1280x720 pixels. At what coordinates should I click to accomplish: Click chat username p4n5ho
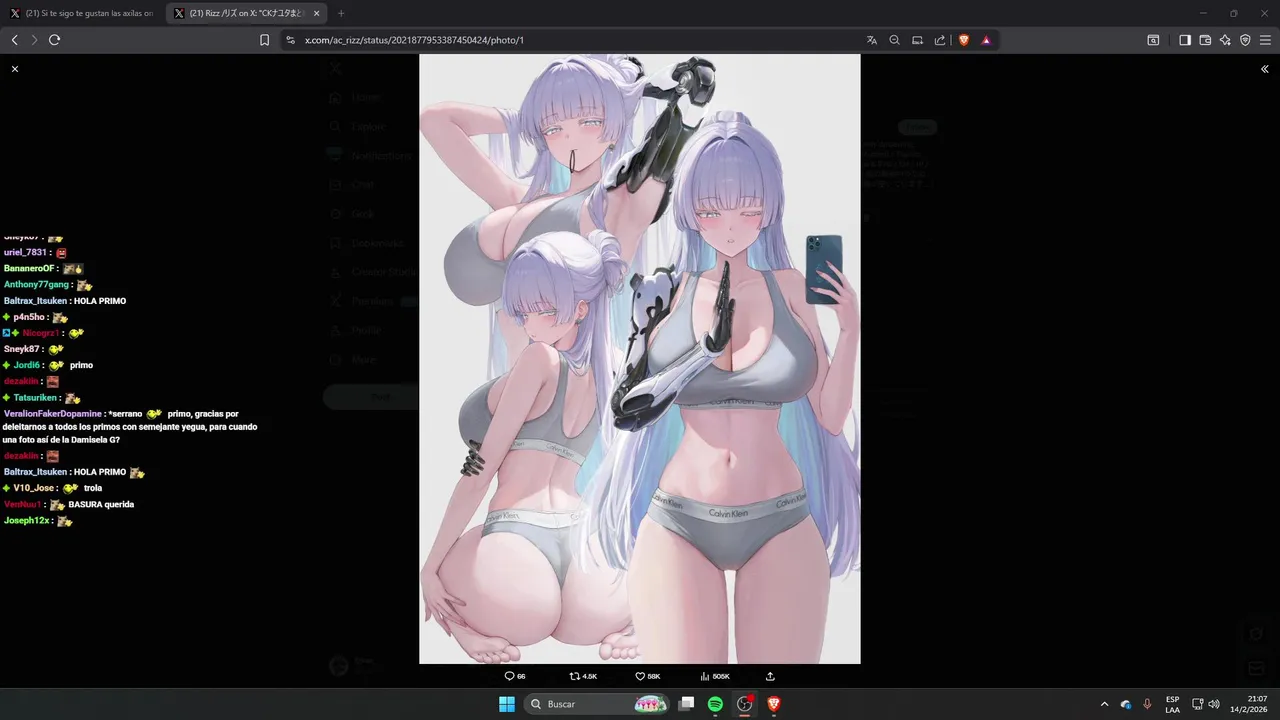(29, 317)
